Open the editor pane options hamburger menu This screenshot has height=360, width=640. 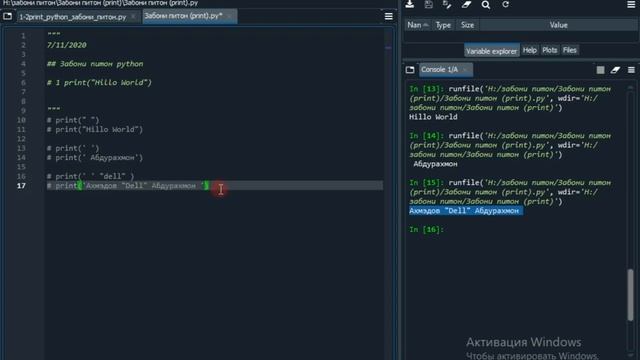tap(389, 16)
